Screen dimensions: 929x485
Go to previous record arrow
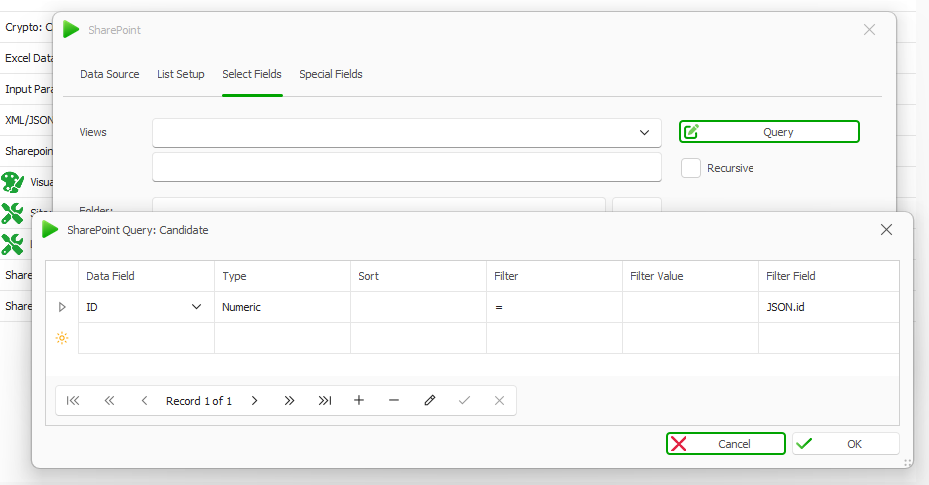coord(144,401)
